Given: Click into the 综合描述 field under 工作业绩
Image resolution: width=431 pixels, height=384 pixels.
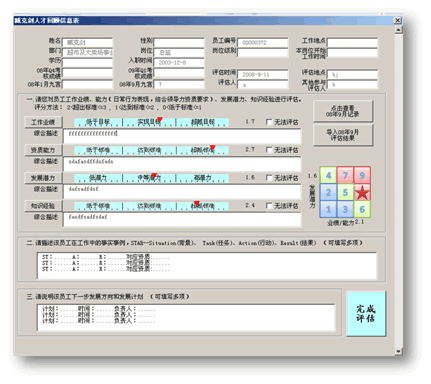Looking at the screenshot, I should click(182, 137).
